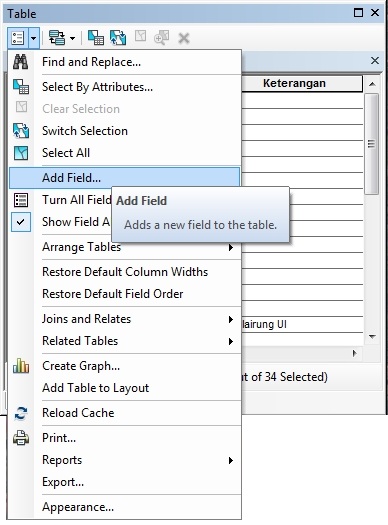Click the Find and Replace binoculars icon
This screenshot has height=525, width=388.
click(21, 62)
